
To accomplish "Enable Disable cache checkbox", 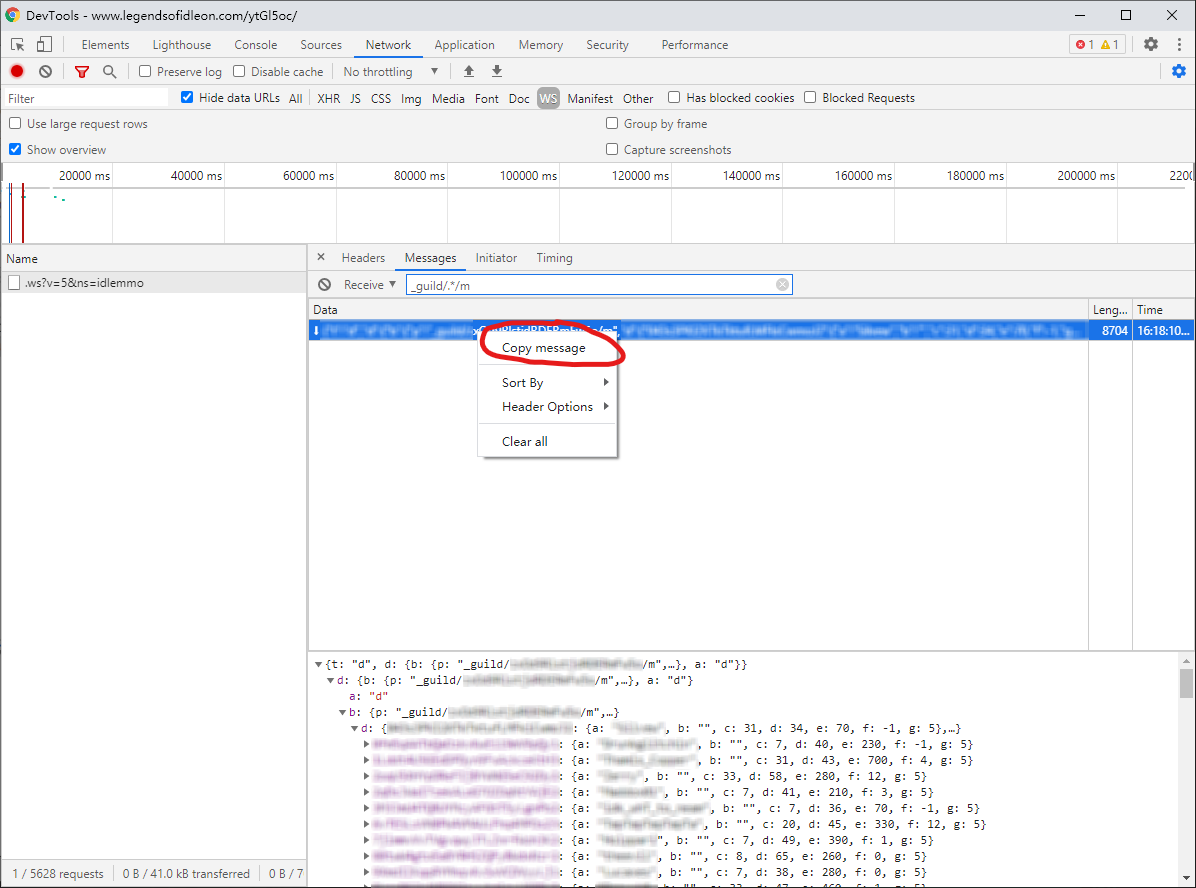I will [239, 71].
